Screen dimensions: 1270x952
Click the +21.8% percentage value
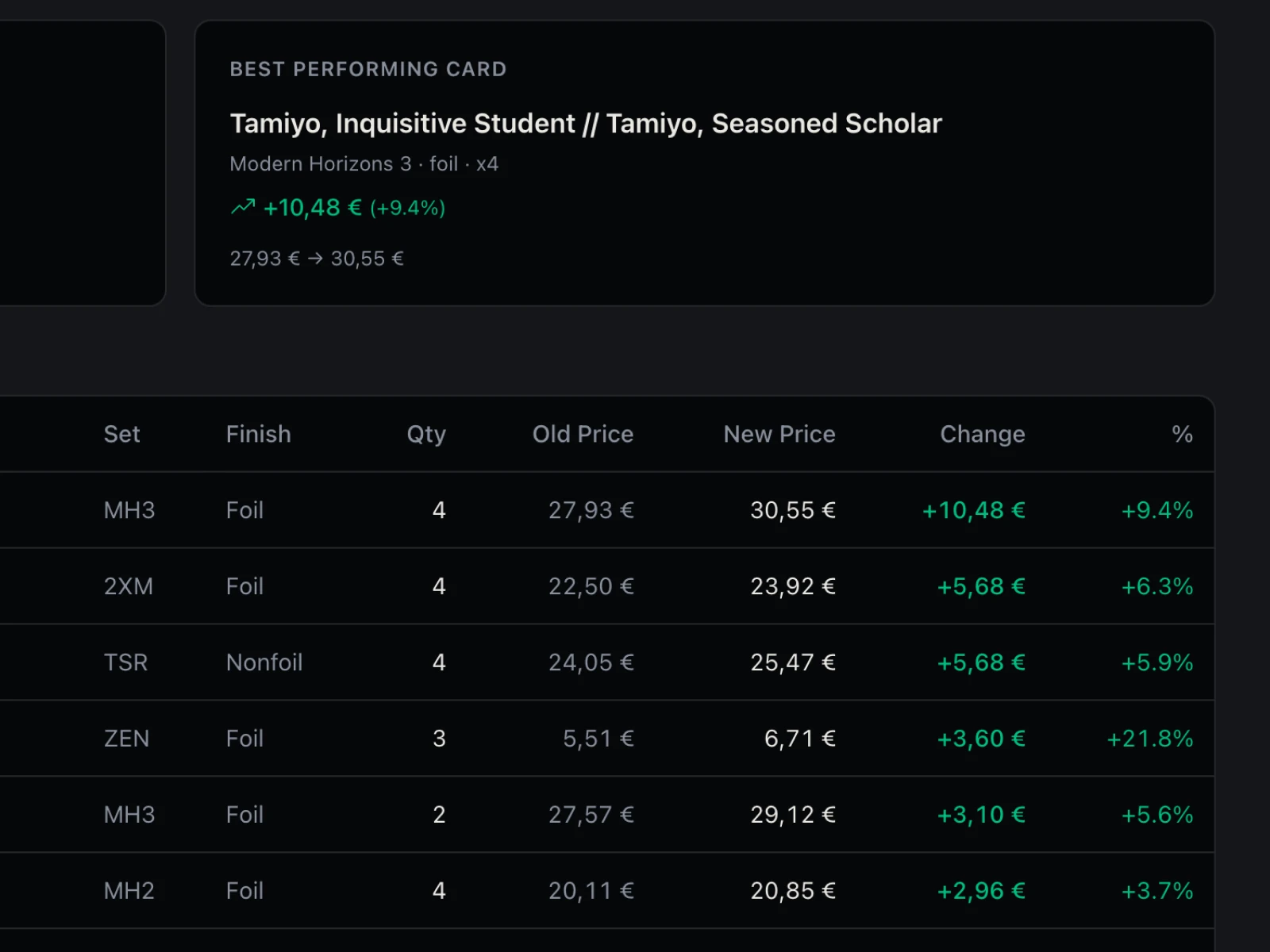coord(1149,739)
